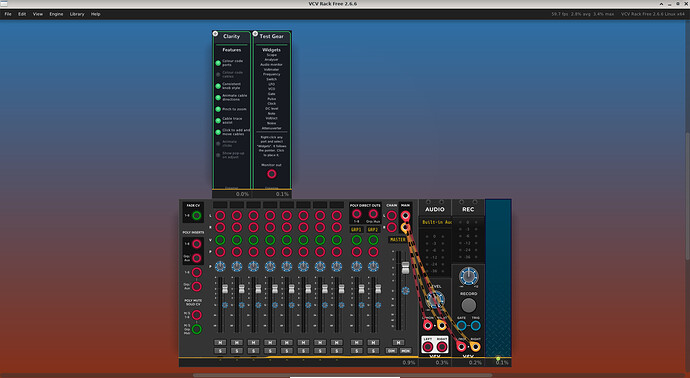The height and width of the screenshot is (378, 690).
Task: Open the MASTER label menu
Action: point(398,239)
